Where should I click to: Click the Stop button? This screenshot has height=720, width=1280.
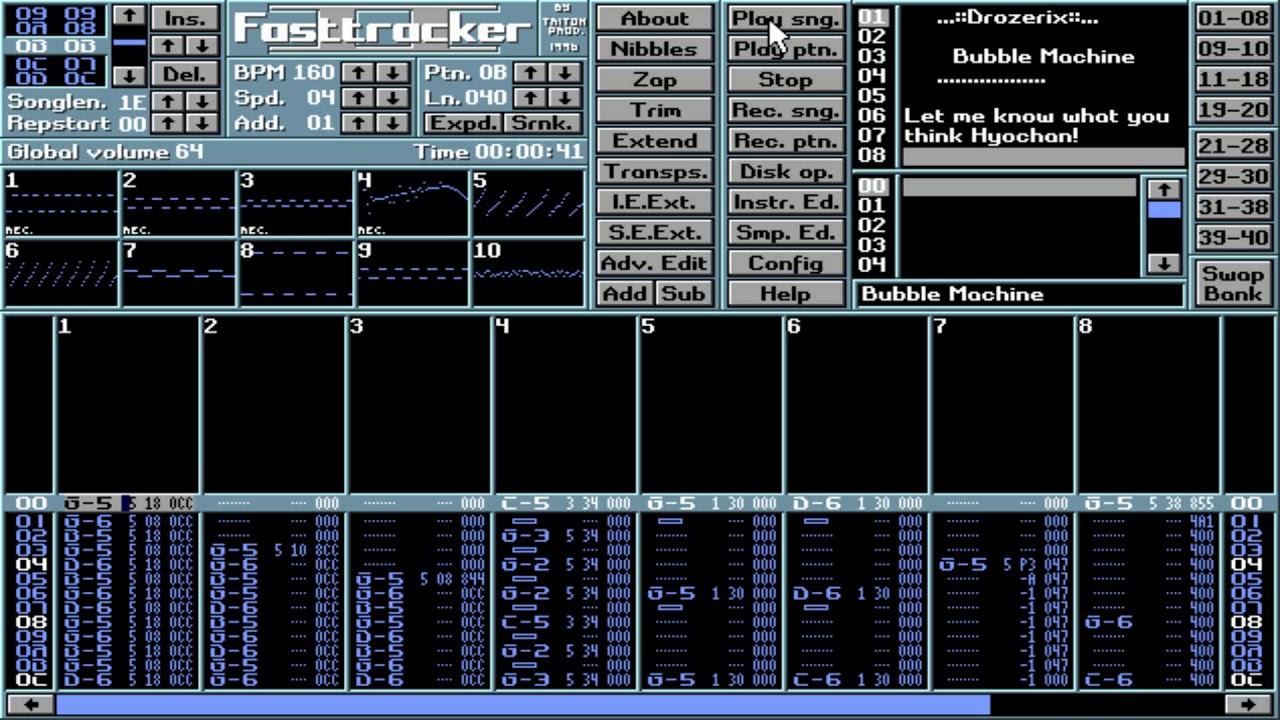[785, 79]
